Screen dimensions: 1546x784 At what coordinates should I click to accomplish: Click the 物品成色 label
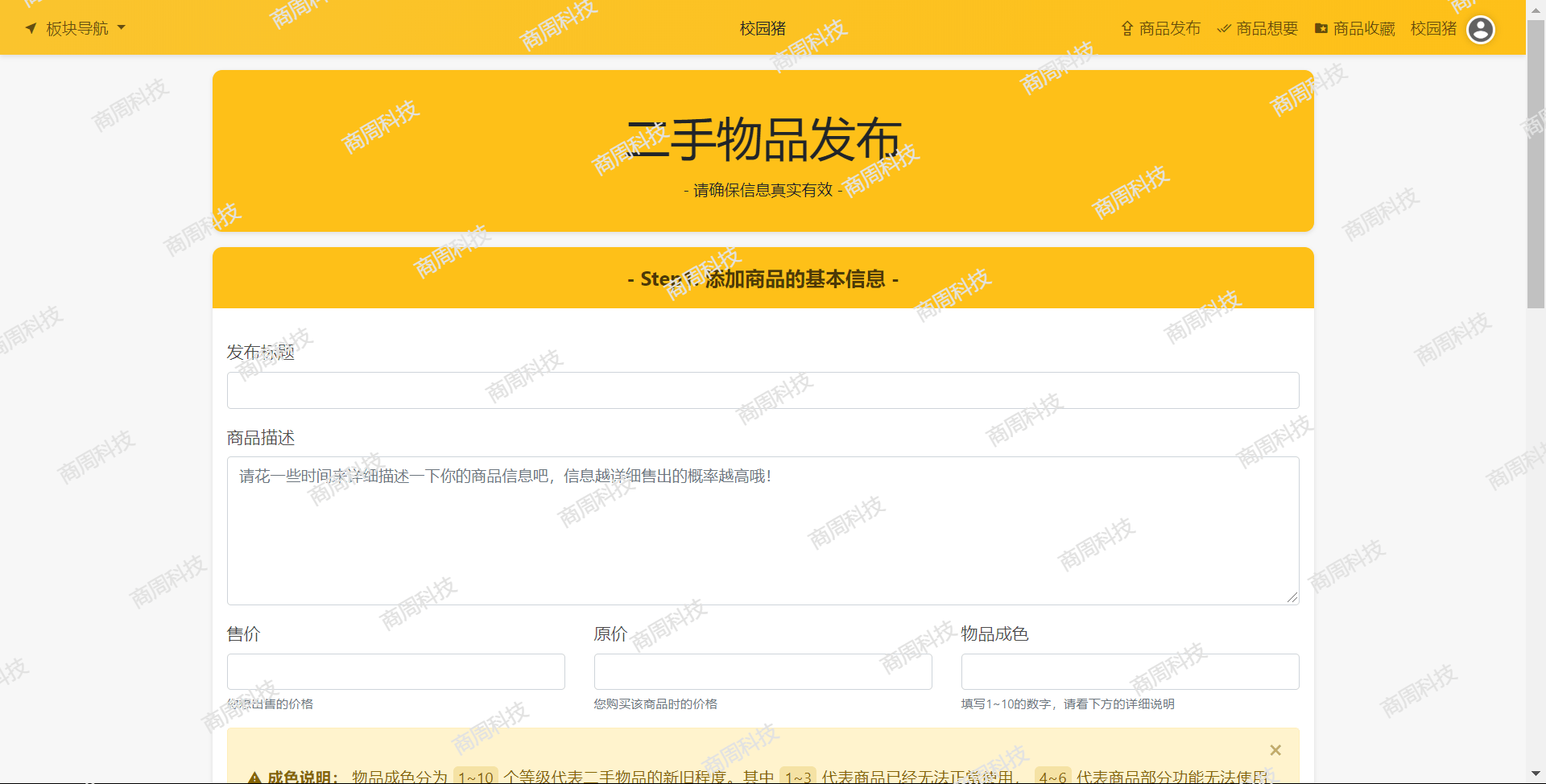[994, 633]
